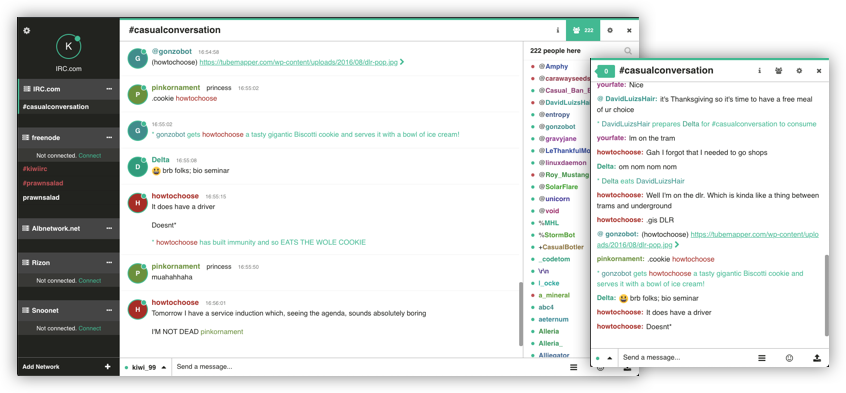Open channel settings gear in the main header

point(610,30)
